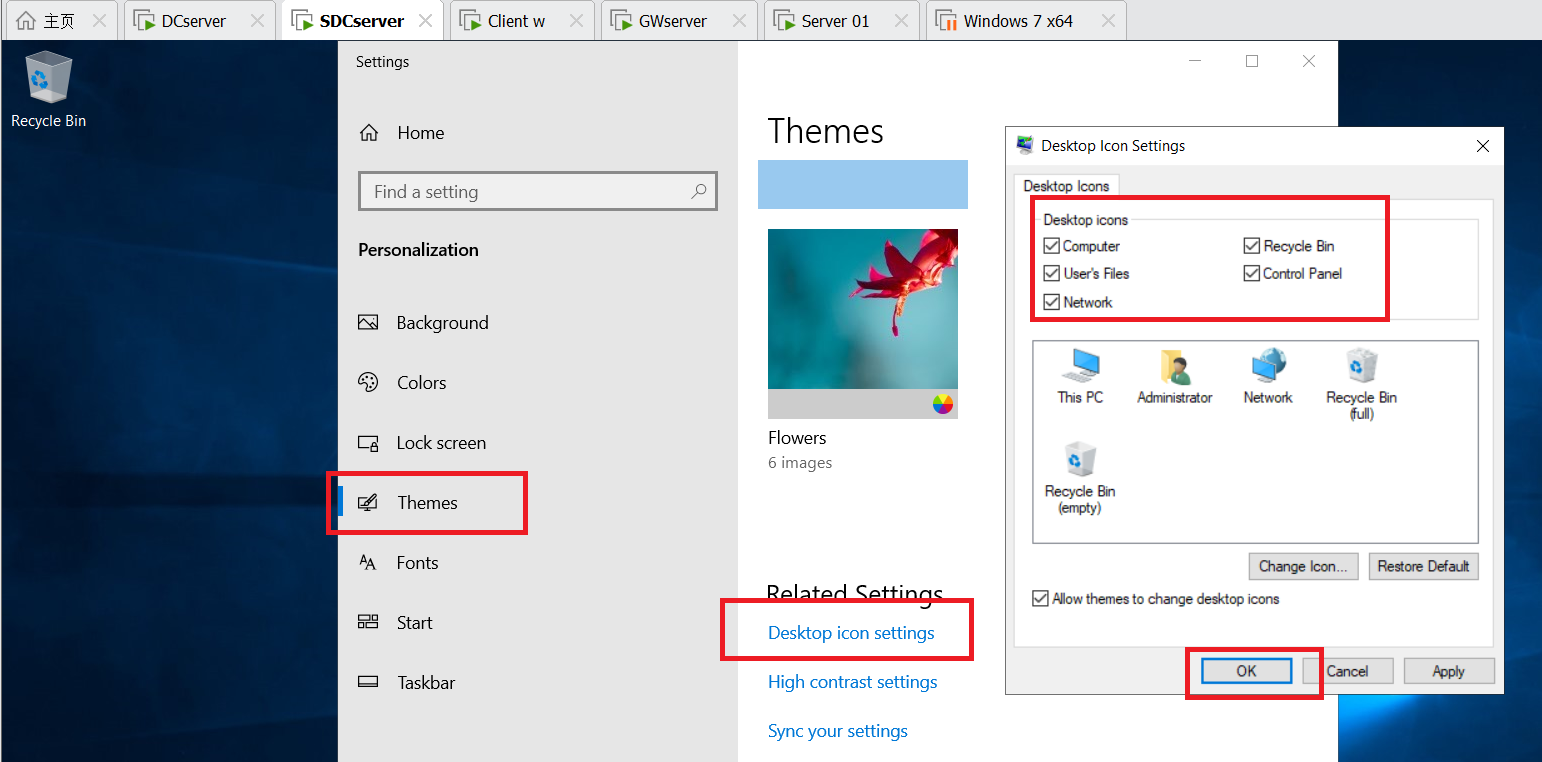Select the Network icon in the preview
Screen dimensions: 1542x762
[x=1267, y=370]
